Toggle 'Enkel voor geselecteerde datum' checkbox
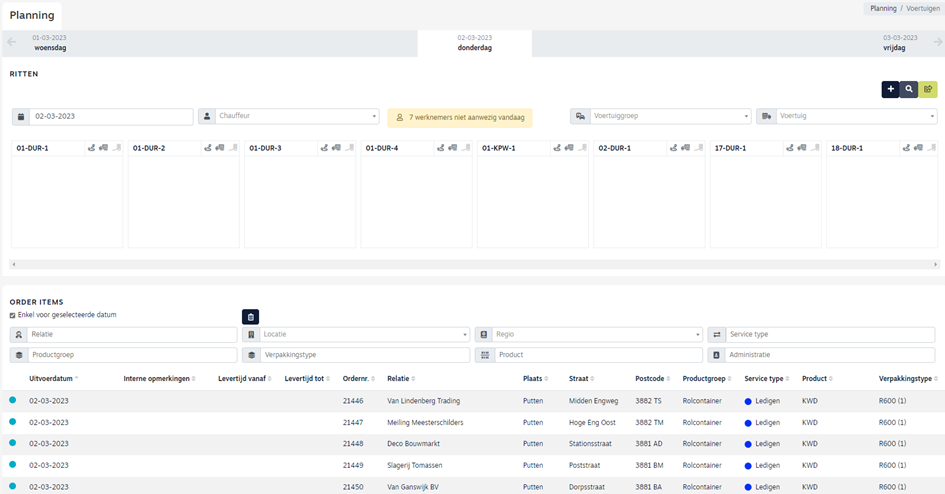Screen dimensions: 945x494 pos(13,315)
